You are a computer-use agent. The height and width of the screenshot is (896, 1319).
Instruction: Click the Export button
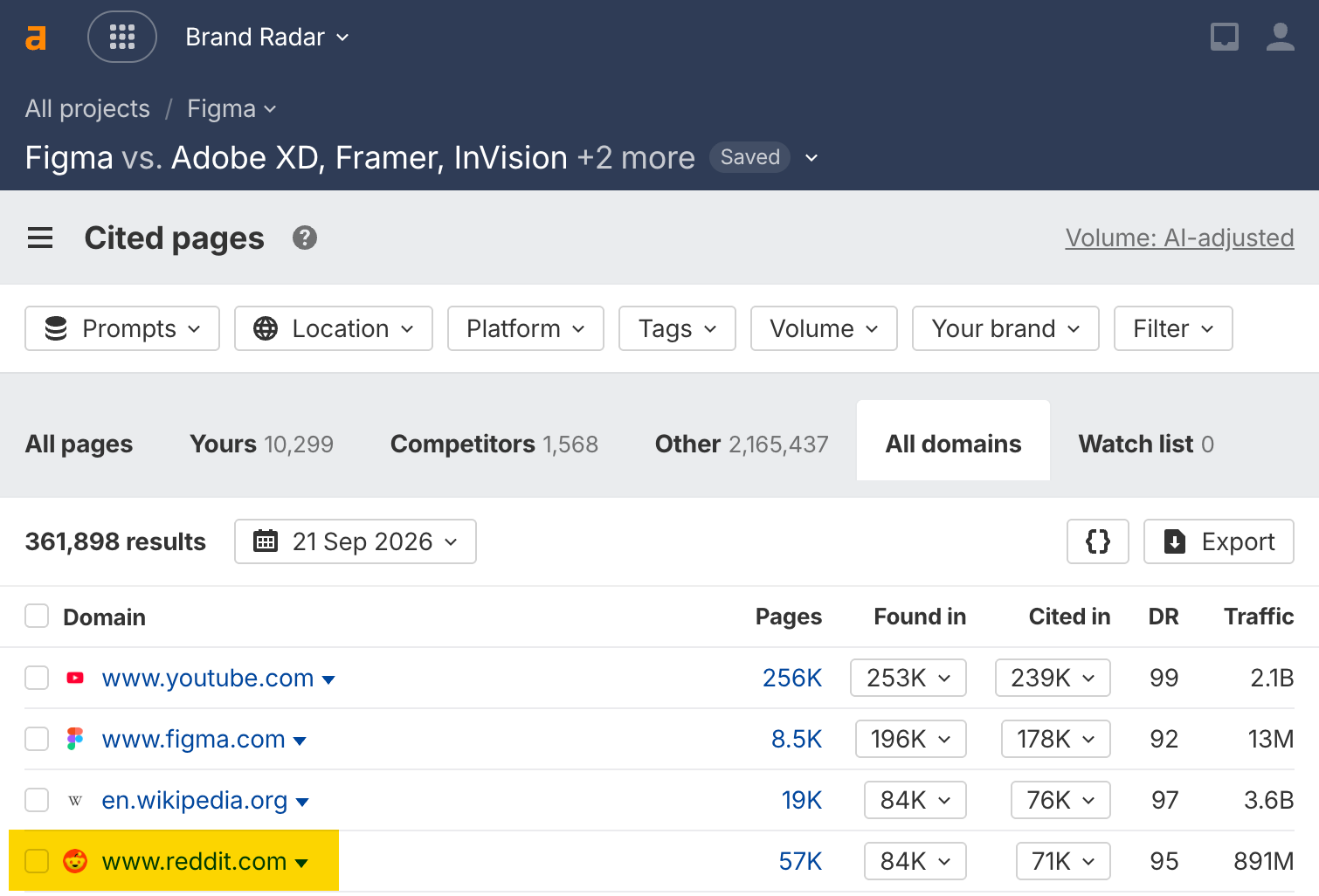pos(1219,541)
